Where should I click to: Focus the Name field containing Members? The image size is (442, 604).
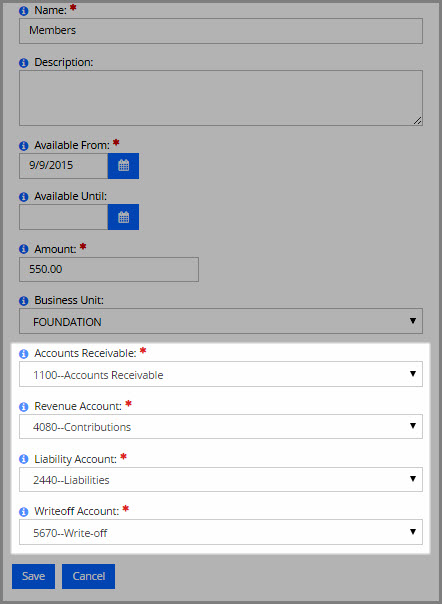[x=221, y=30]
